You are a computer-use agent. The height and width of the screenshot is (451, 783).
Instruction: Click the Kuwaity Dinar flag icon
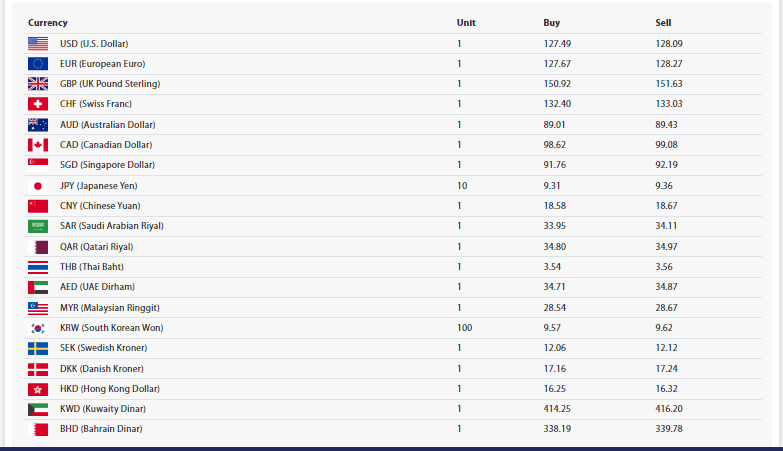38,409
